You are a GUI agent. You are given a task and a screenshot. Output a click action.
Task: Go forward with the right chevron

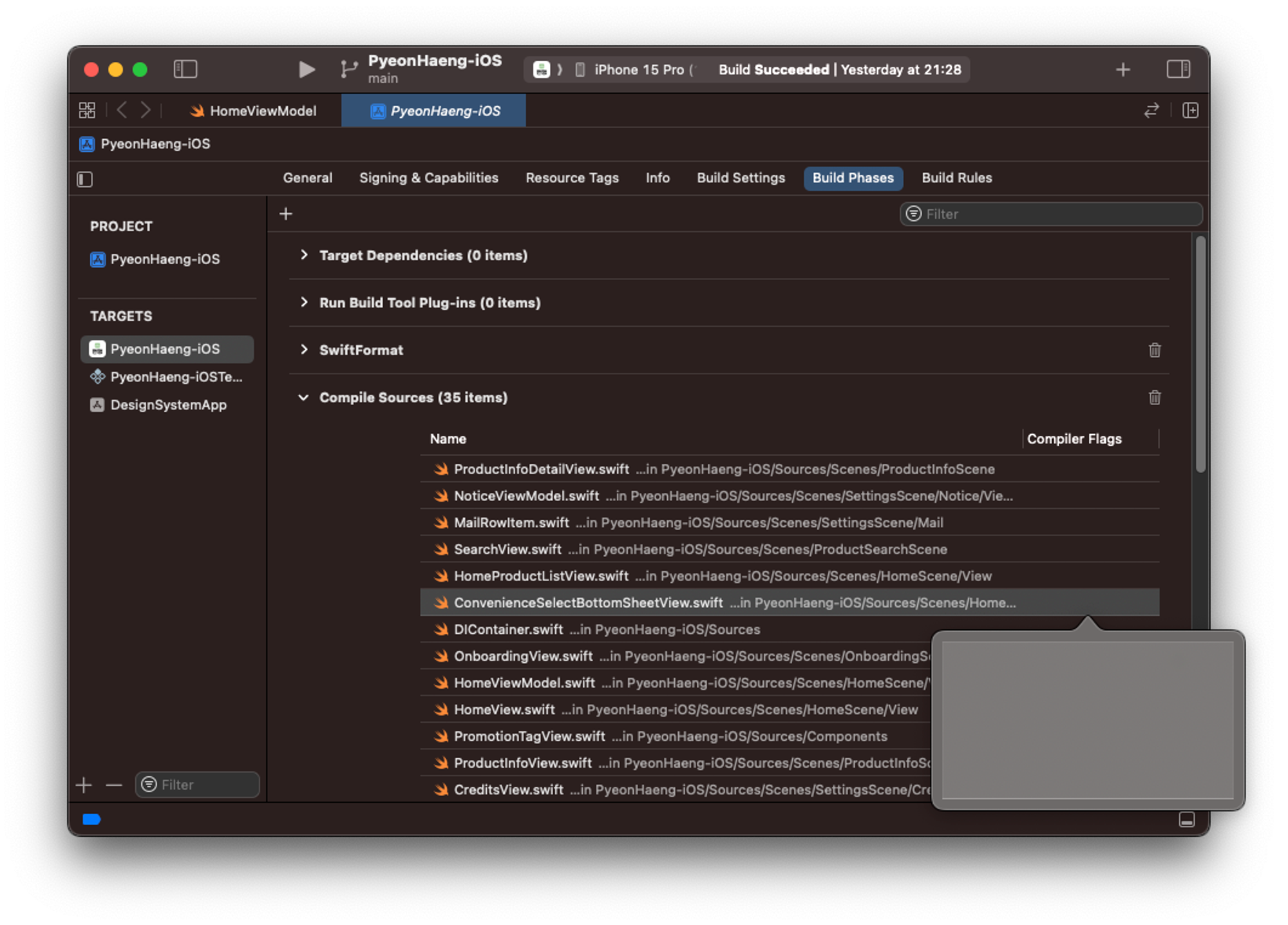[146, 110]
